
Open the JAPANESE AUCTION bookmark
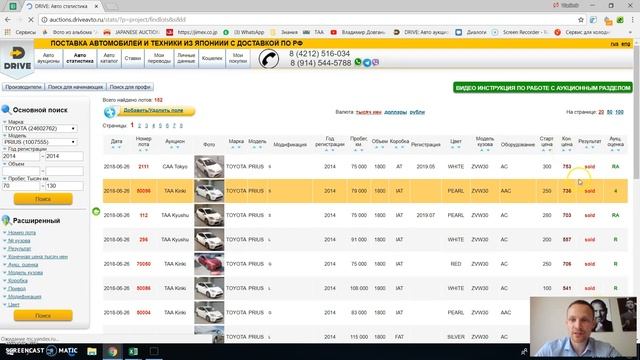tap(132, 32)
